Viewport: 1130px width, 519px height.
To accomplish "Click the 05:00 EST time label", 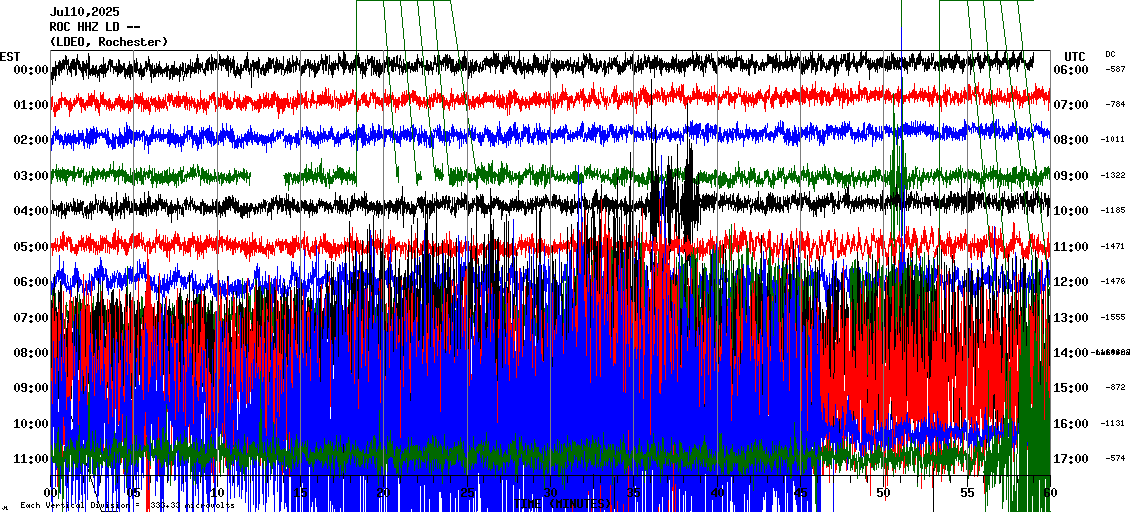I will click(31, 247).
